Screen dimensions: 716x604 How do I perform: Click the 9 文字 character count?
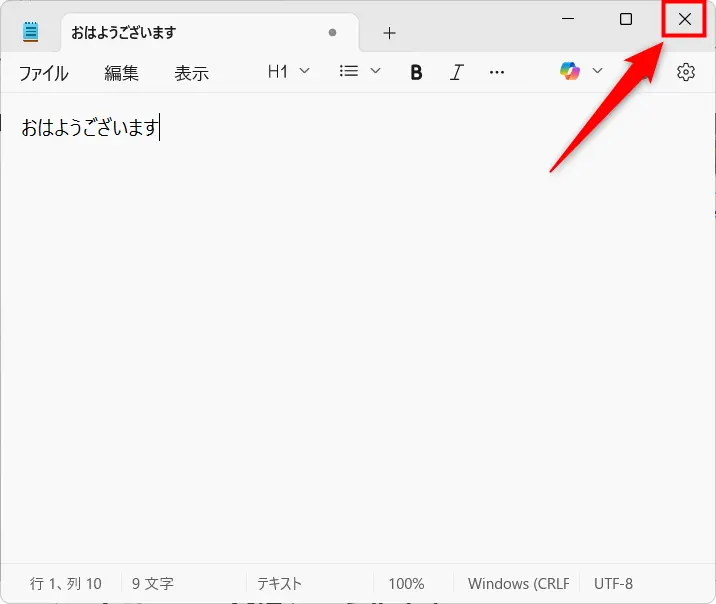point(153,583)
